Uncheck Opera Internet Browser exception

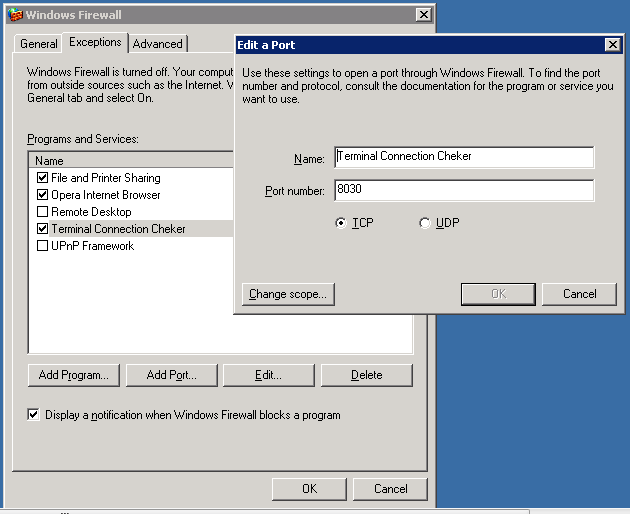(42, 195)
